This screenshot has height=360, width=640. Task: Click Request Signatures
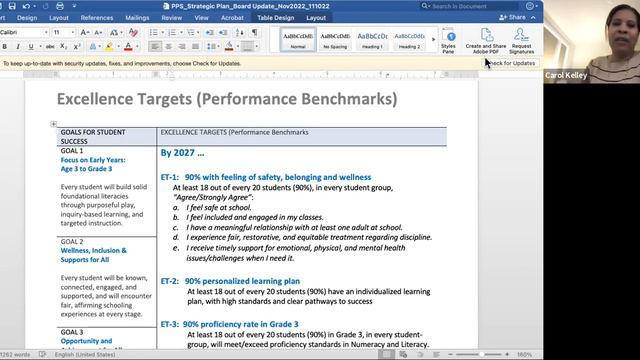522,40
